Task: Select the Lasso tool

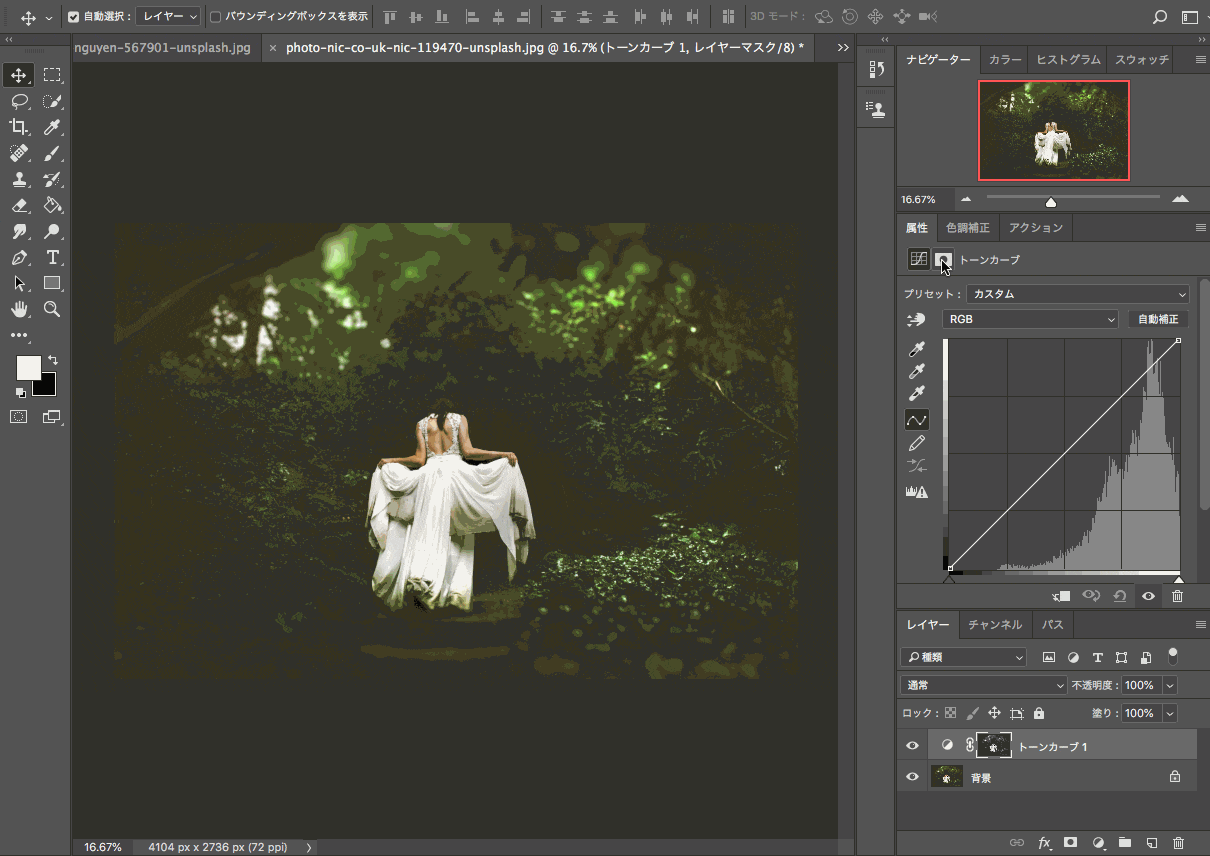Action: point(18,101)
